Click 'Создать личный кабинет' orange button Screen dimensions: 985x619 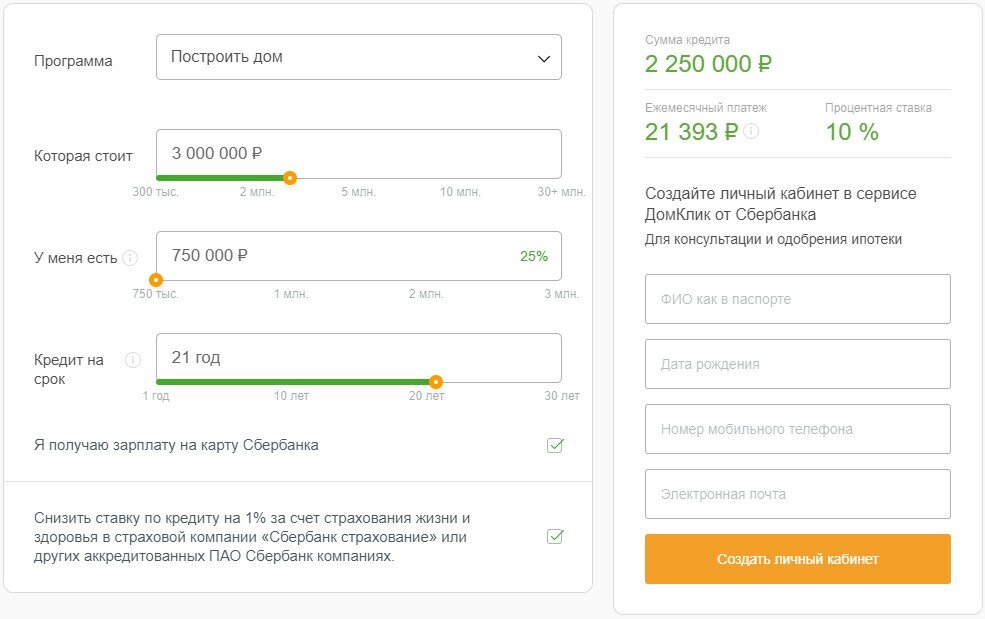coord(798,559)
